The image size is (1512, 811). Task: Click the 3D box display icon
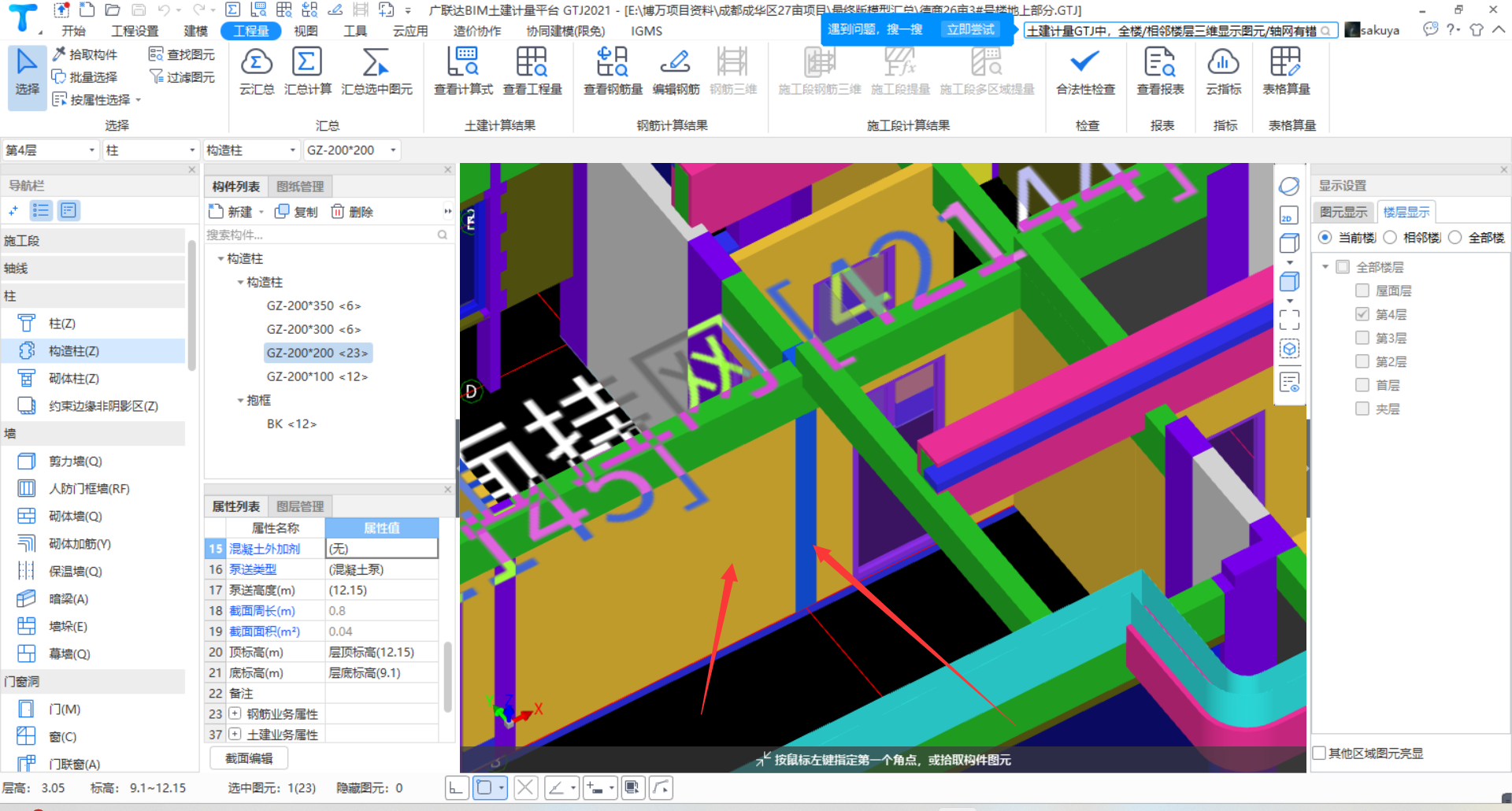click(1289, 282)
